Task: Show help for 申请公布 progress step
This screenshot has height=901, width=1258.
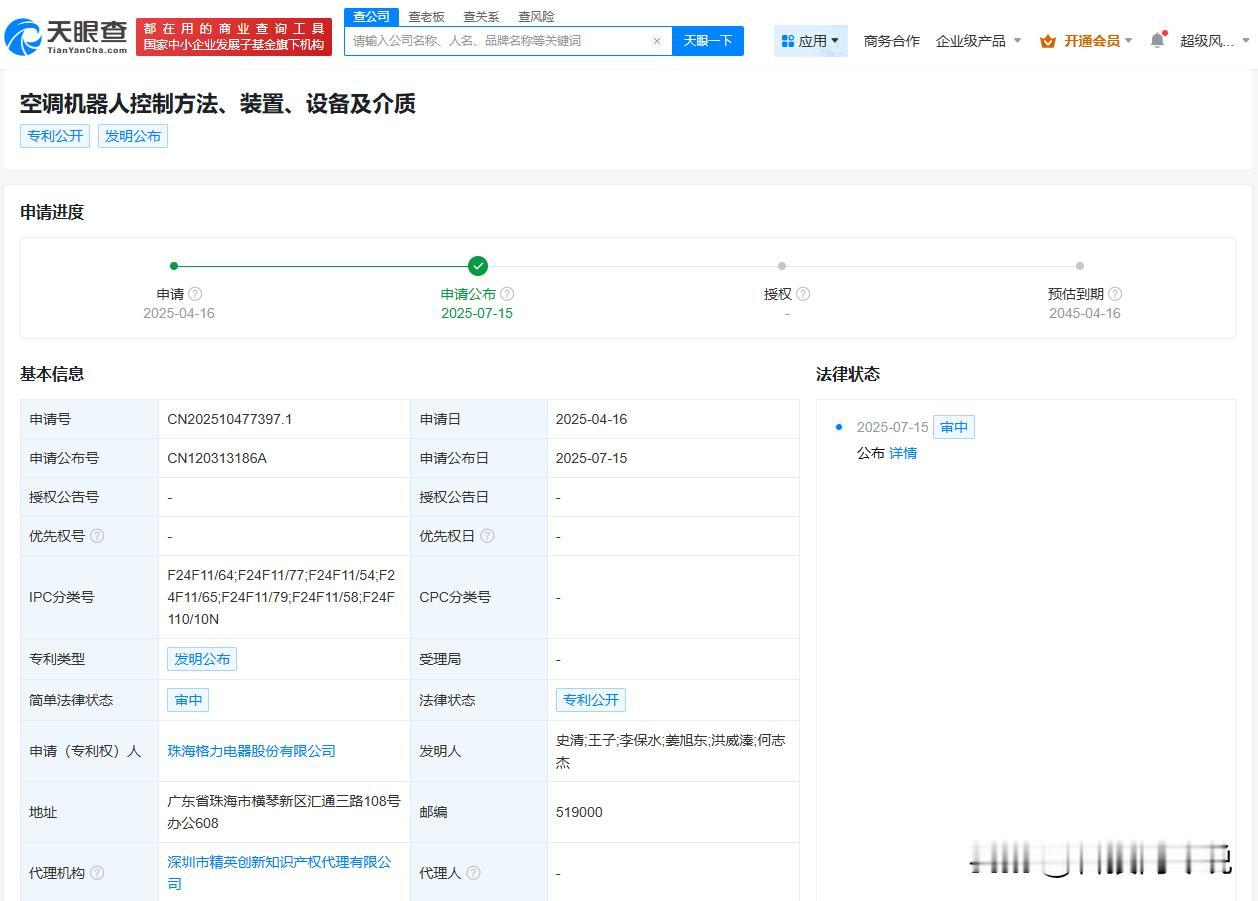Action: click(507, 294)
